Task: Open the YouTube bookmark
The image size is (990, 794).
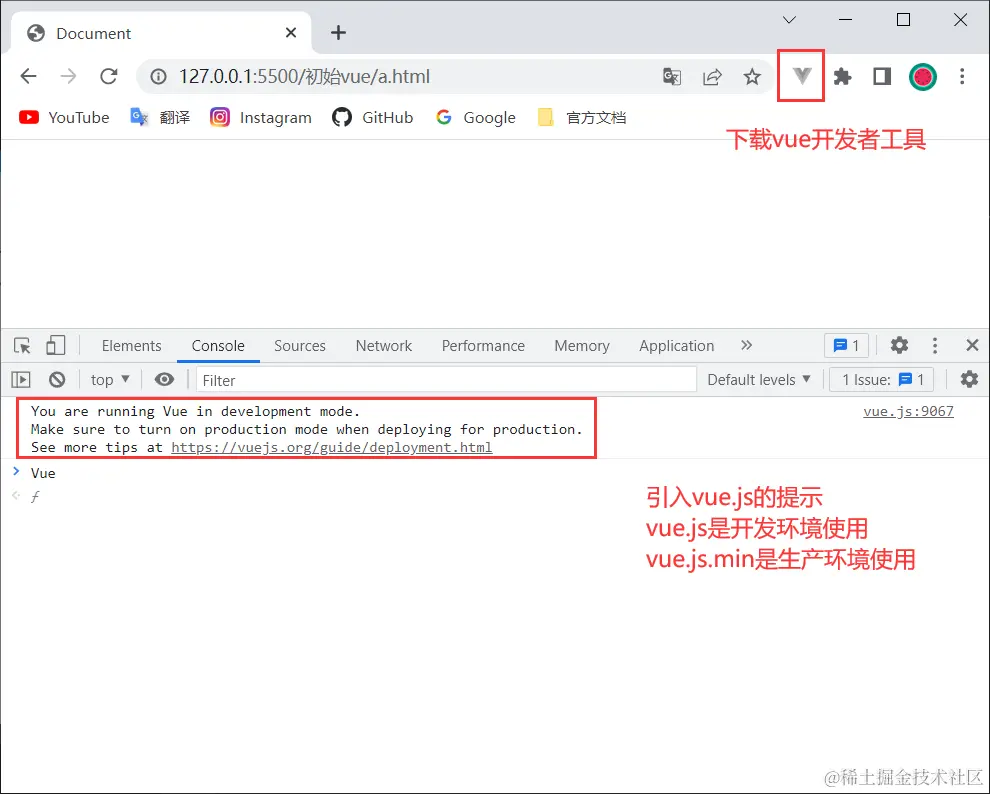Action: click(64, 117)
